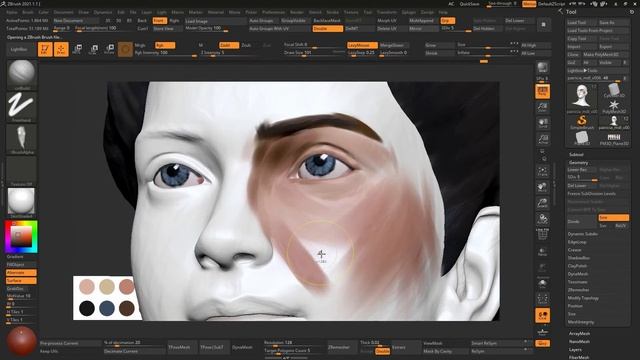Click the Transp transparency icon
640x360 pixels.
click(542, 251)
